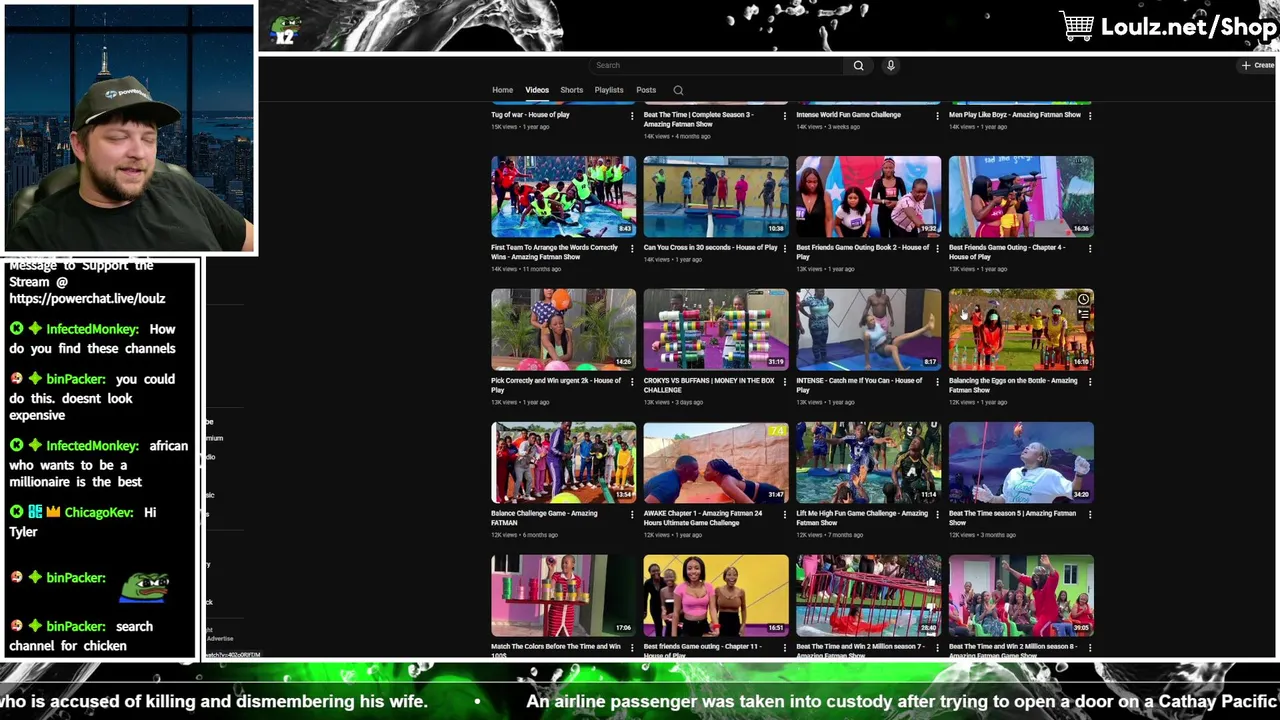
Task: Focus the YouTube Search field
Action: click(x=717, y=65)
